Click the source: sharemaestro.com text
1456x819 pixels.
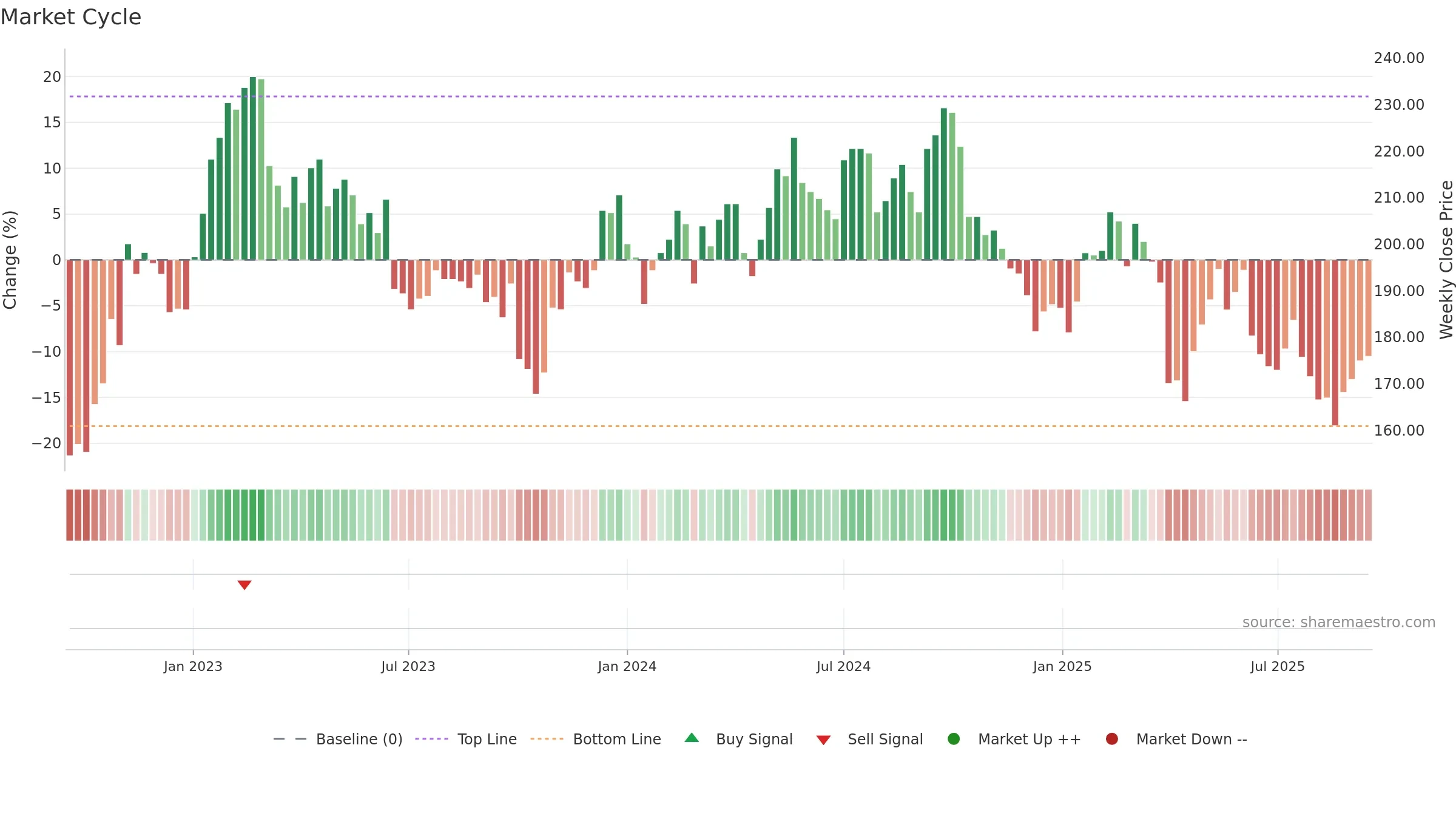click(1339, 622)
